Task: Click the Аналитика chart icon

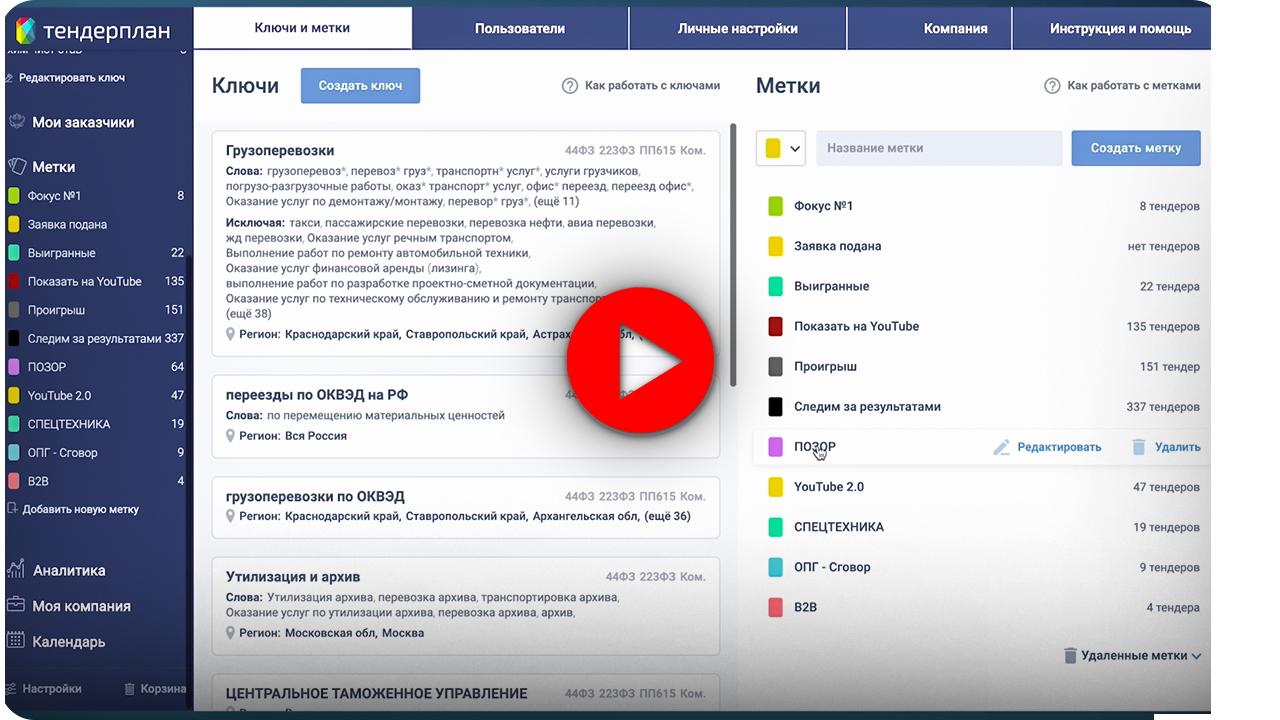Action: (16, 570)
